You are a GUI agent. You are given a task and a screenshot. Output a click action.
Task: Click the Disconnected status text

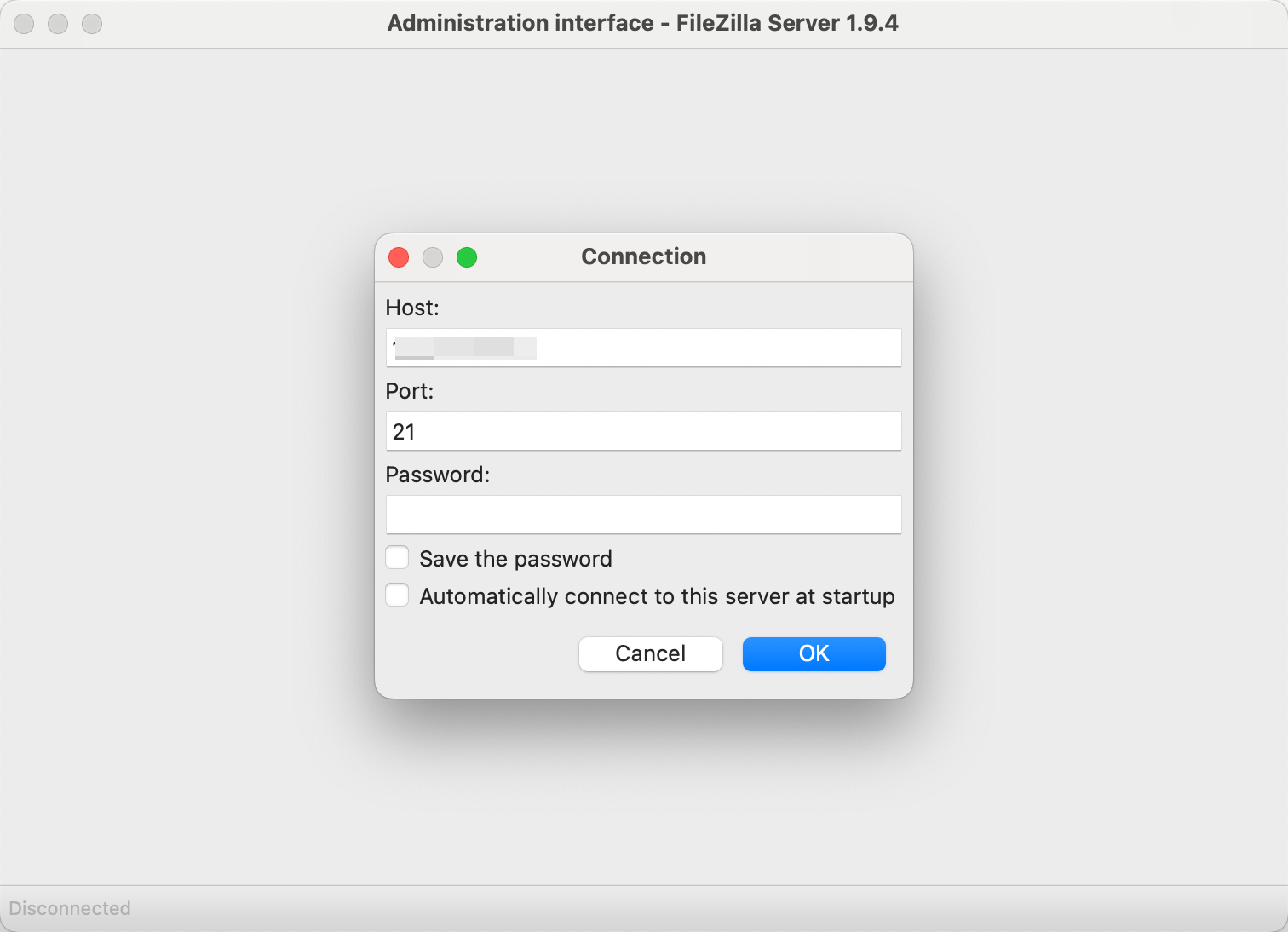pos(70,908)
